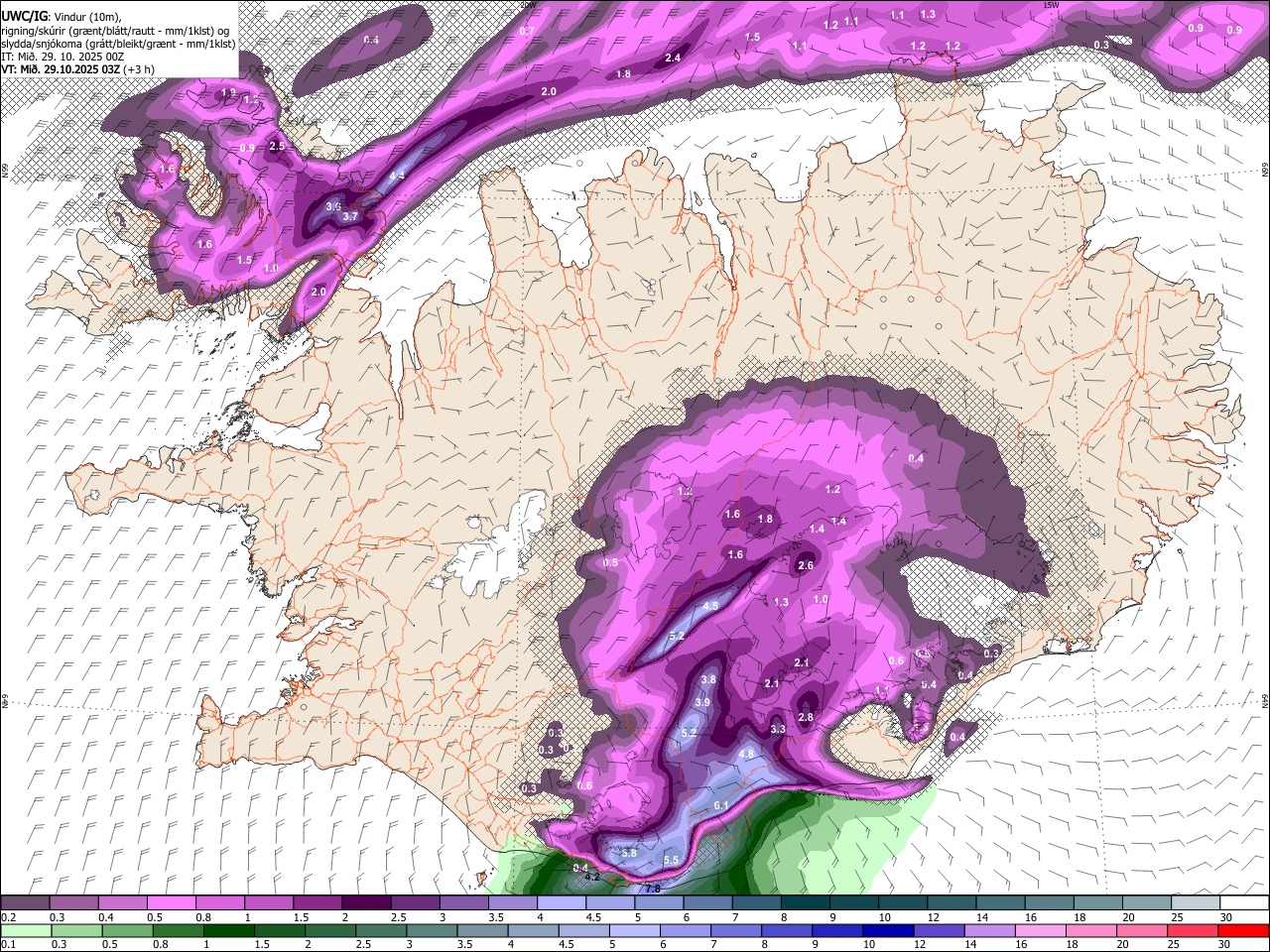The width and height of the screenshot is (1270, 952).
Task: Select the 2.8 value label on the map
Action: coord(806,717)
